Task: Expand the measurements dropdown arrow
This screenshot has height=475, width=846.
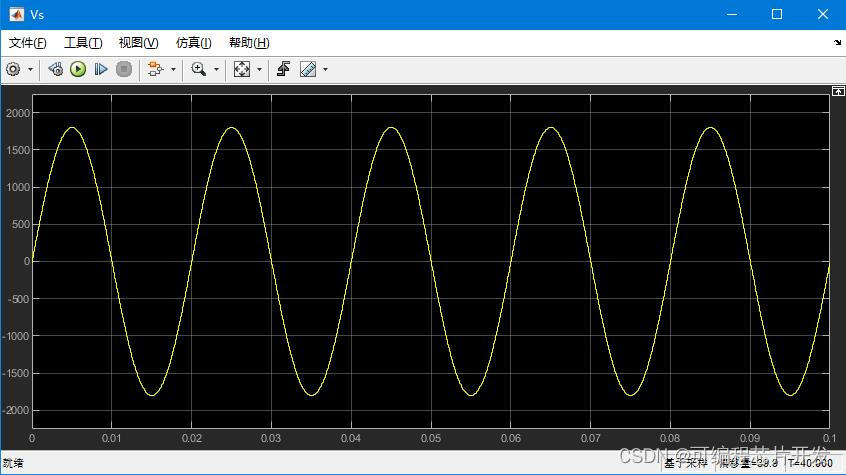Action: point(325,70)
